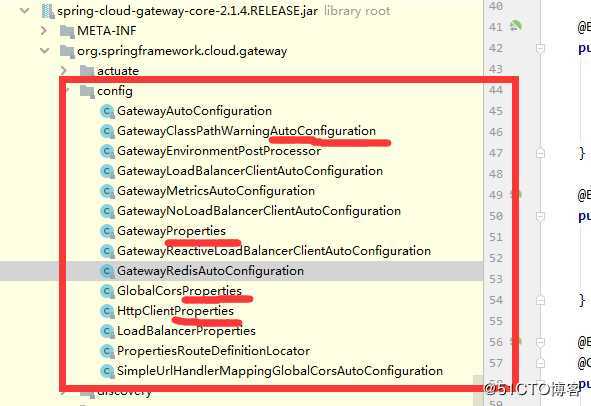Click the class icon of GatewayClassPathWarningAutoConfiguration
591x406 pixels.
pyautogui.click(x=107, y=131)
